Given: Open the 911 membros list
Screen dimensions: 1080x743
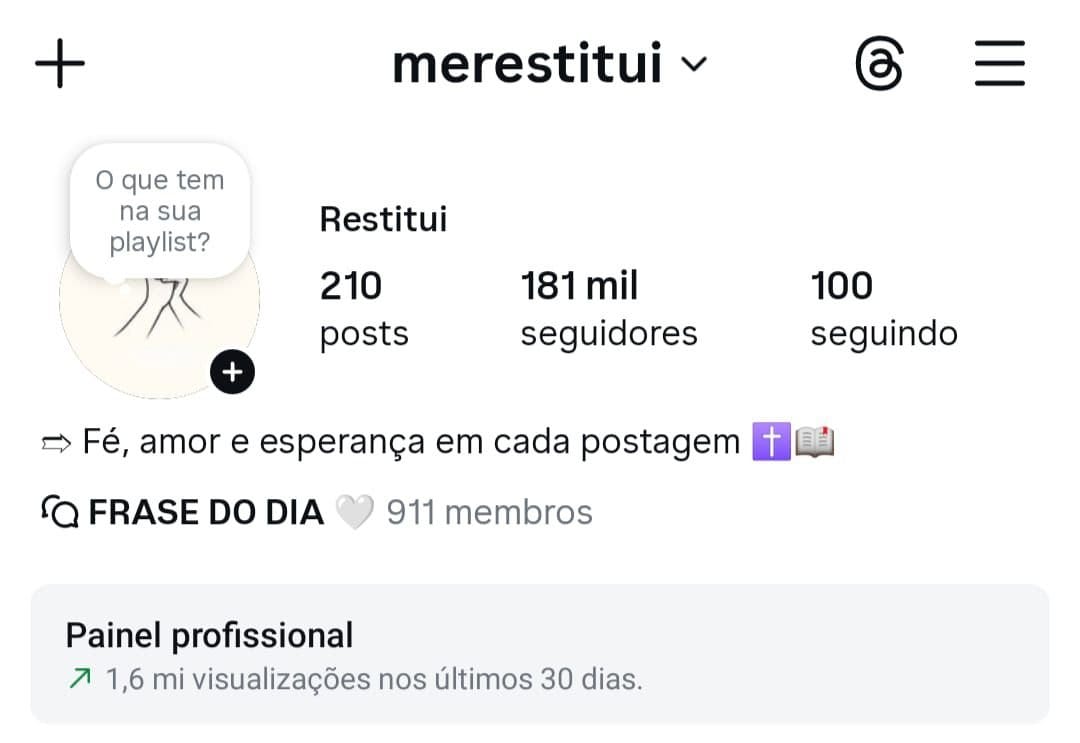Looking at the screenshot, I should click(489, 511).
